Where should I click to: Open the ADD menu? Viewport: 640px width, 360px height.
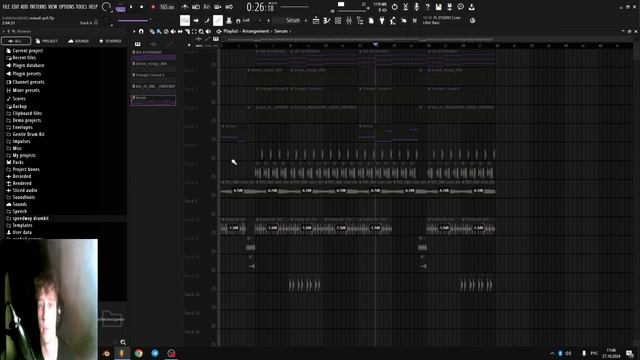(x=24, y=7)
